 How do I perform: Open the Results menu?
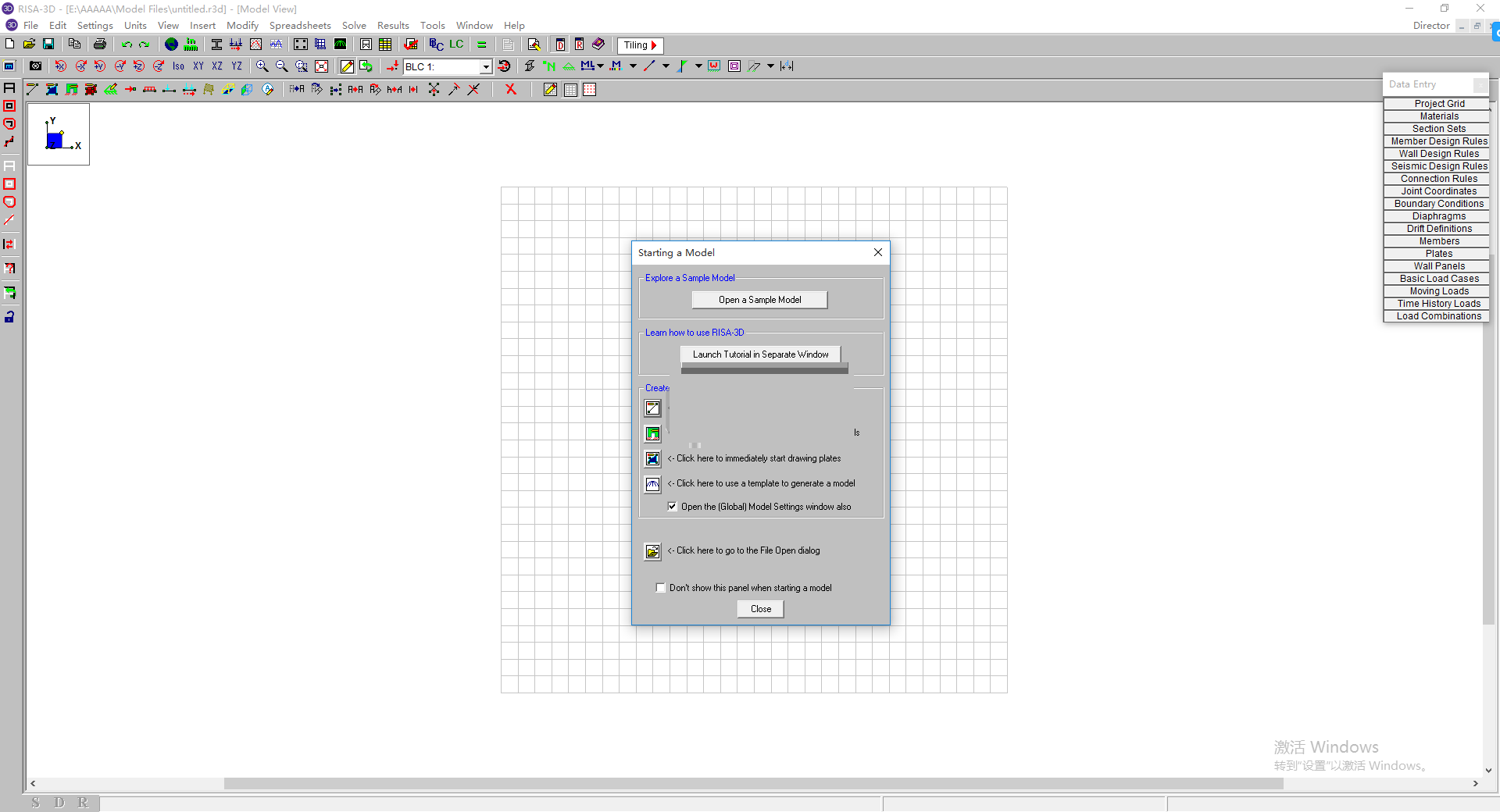[393, 26]
